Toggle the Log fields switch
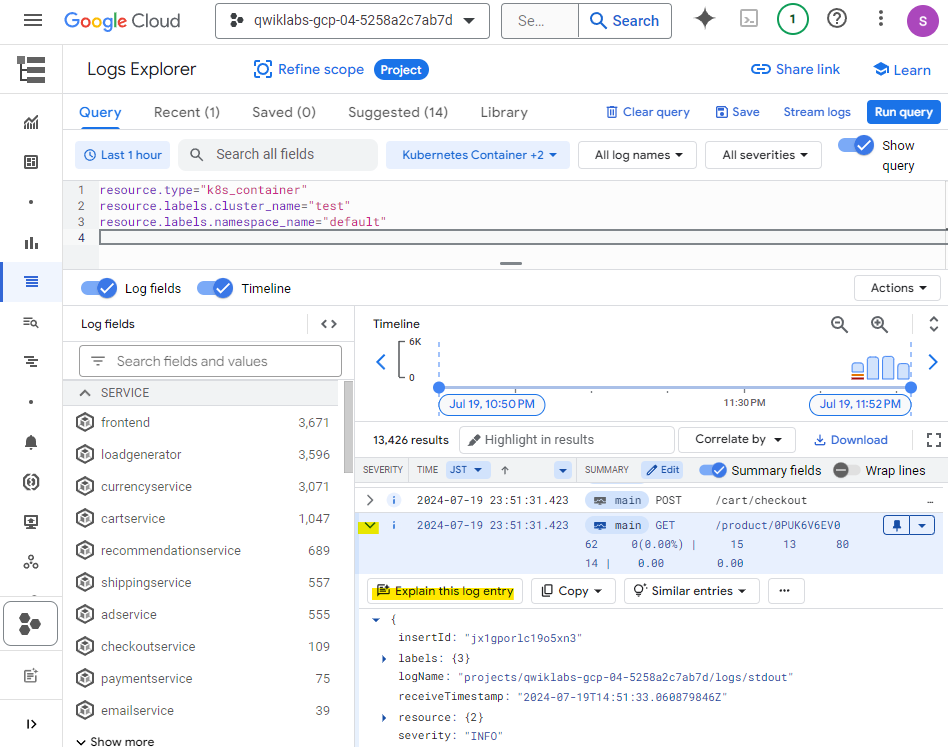The width and height of the screenshot is (948, 747). pos(99,288)
